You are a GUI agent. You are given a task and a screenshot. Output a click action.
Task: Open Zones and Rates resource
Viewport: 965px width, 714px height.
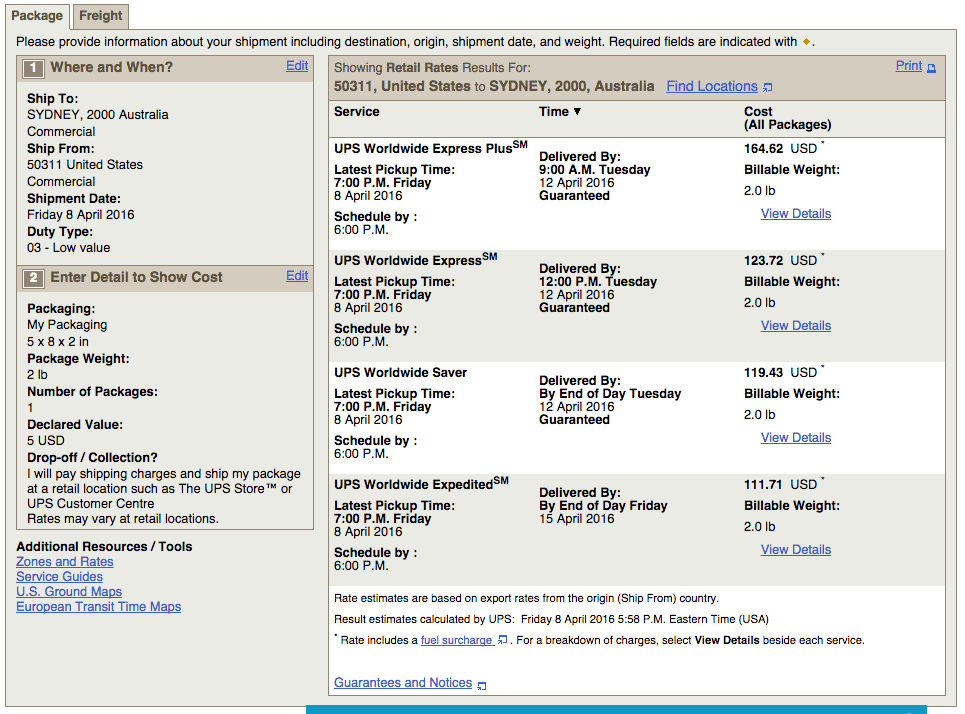coord(65,562)
